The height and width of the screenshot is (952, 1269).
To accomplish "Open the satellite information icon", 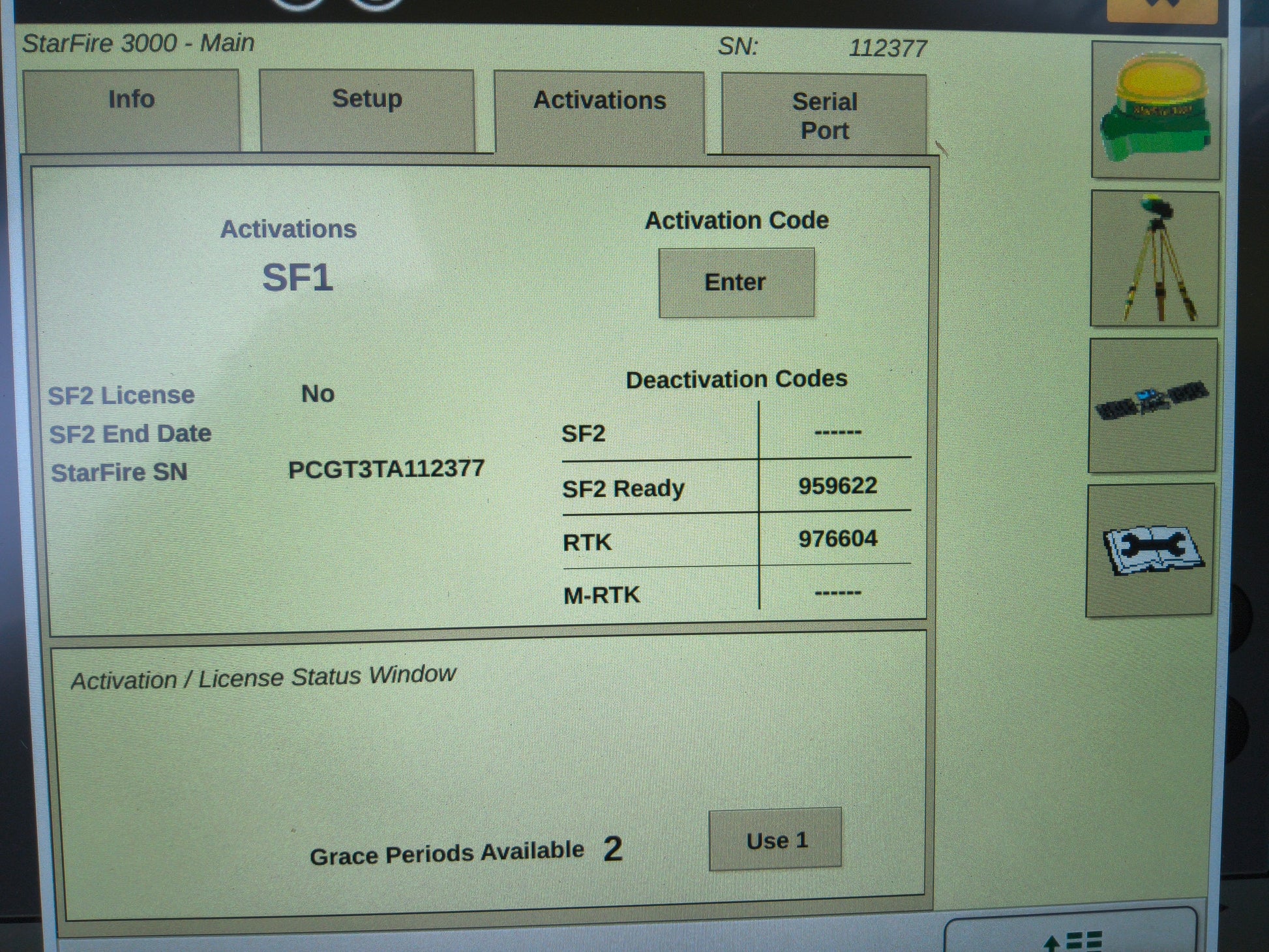I will pos(1152,405).
